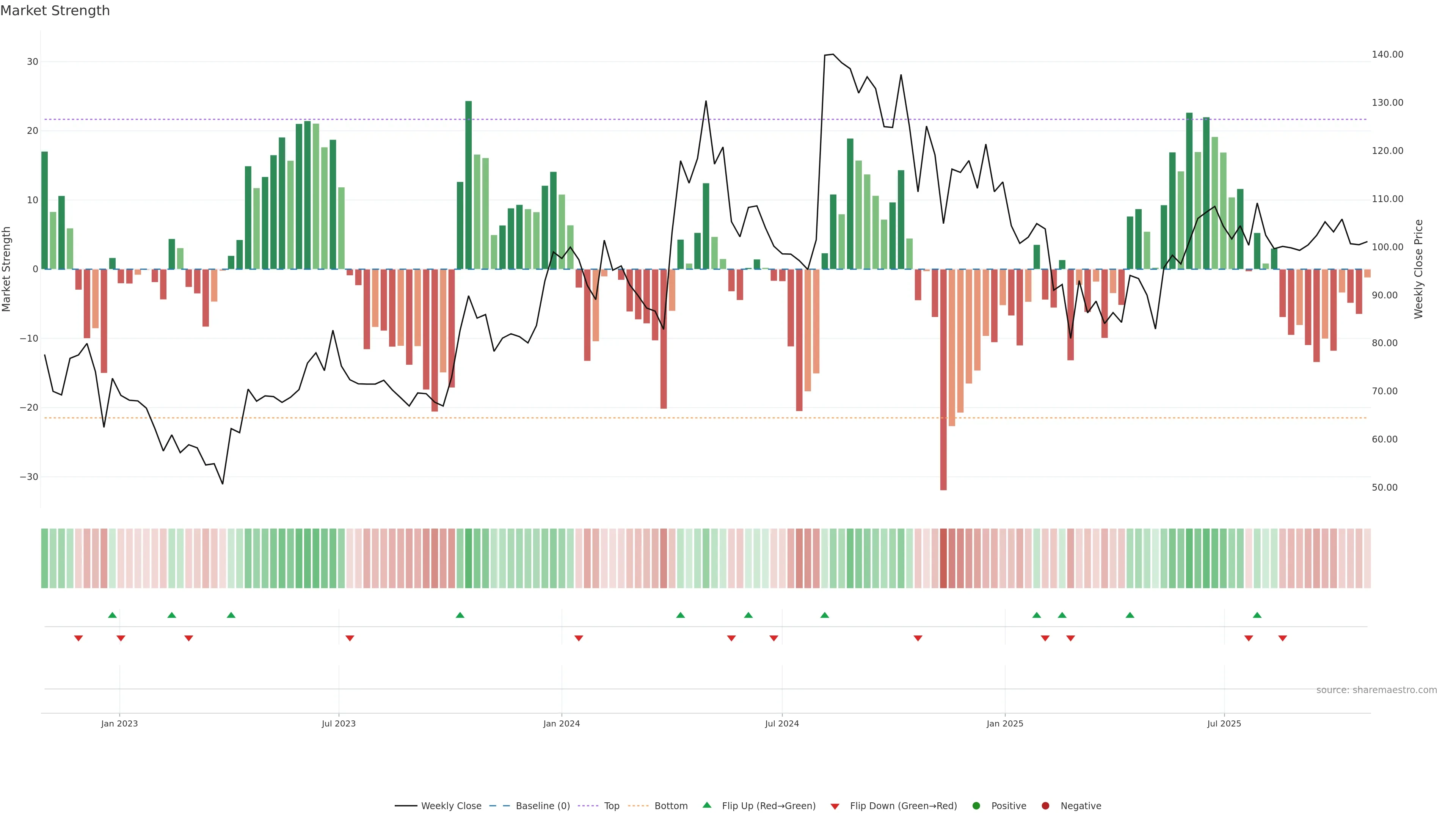1456x819 pixels.
Task: Click the Jul 2025 x-axis label
Action: [1224, 723]
